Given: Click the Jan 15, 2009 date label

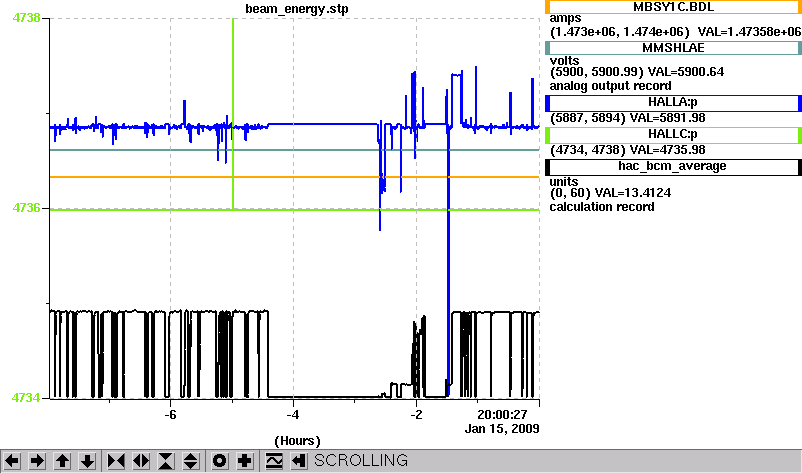Looking at the screenshot, I should 502,429.
